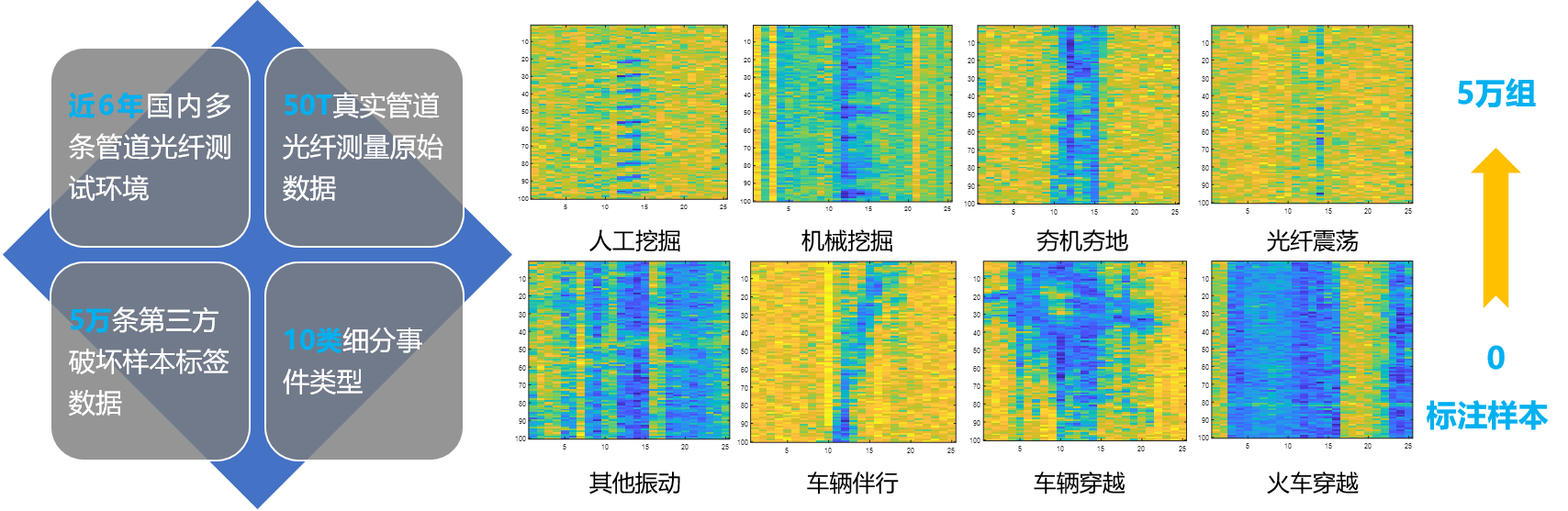
Task: Open the first heatmap in bottom row
Action: (x=629, y=350)
